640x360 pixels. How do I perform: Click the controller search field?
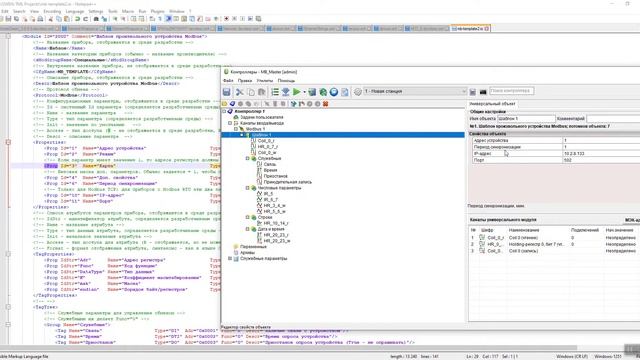click(511, 91)
